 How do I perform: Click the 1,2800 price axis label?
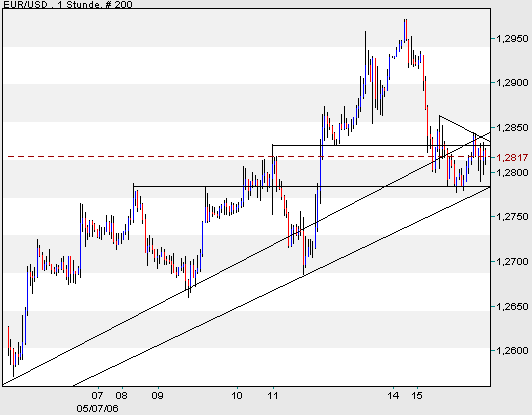[x=512, y=172]
